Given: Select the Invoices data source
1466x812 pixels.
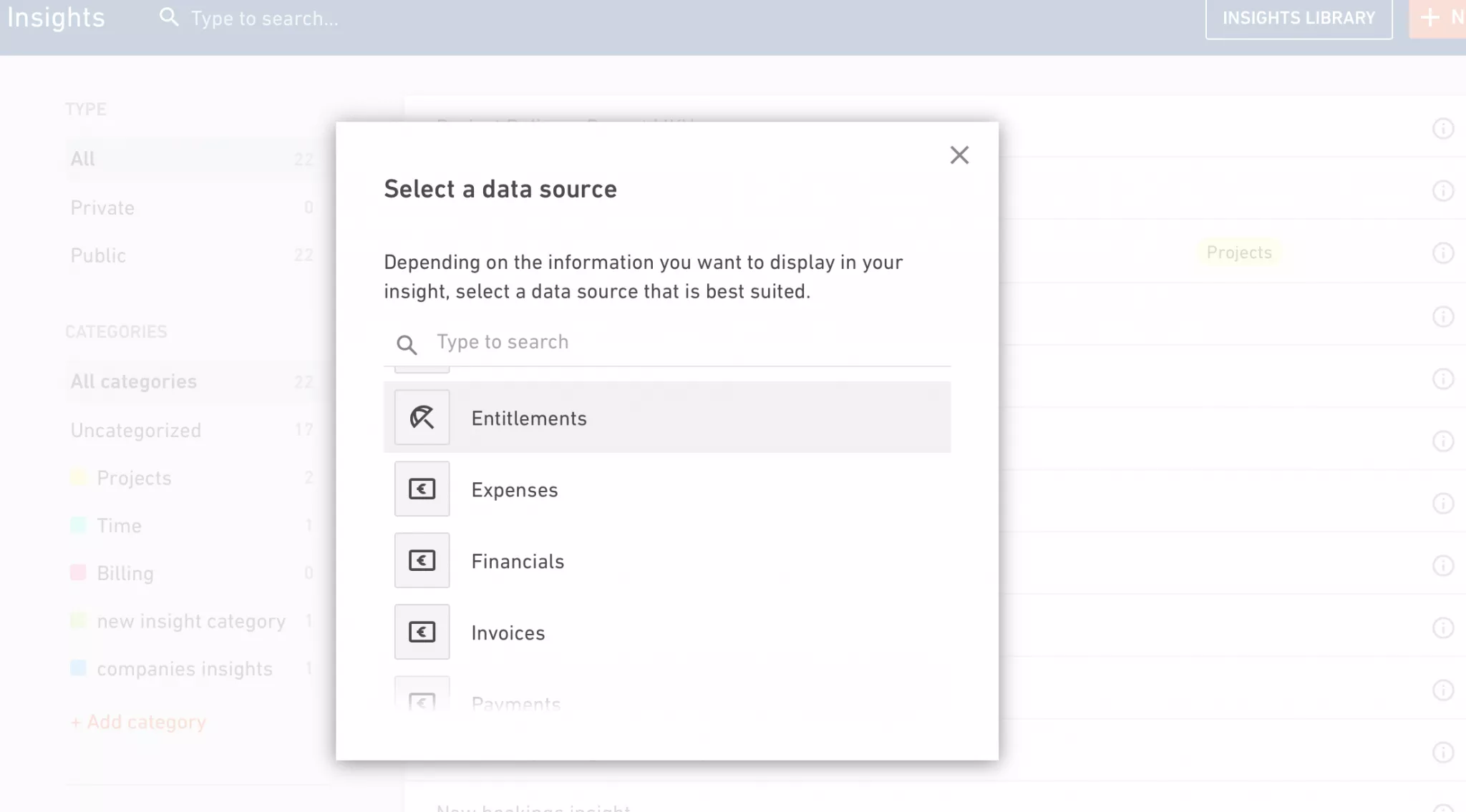Looking at the screenshot, I should [667, 632].
